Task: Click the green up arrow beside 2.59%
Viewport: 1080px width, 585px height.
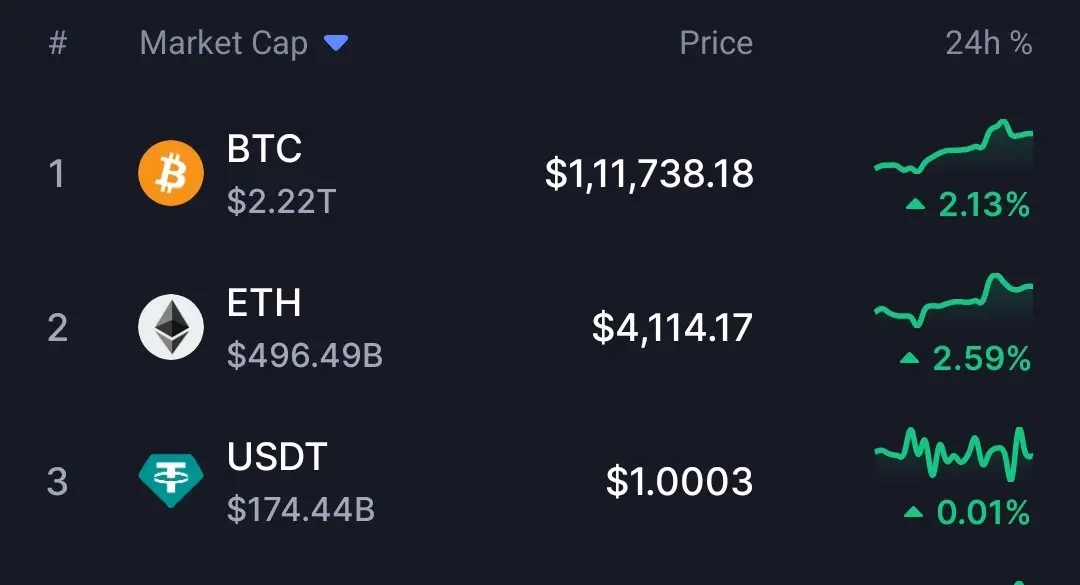Action: pos(910,358)
